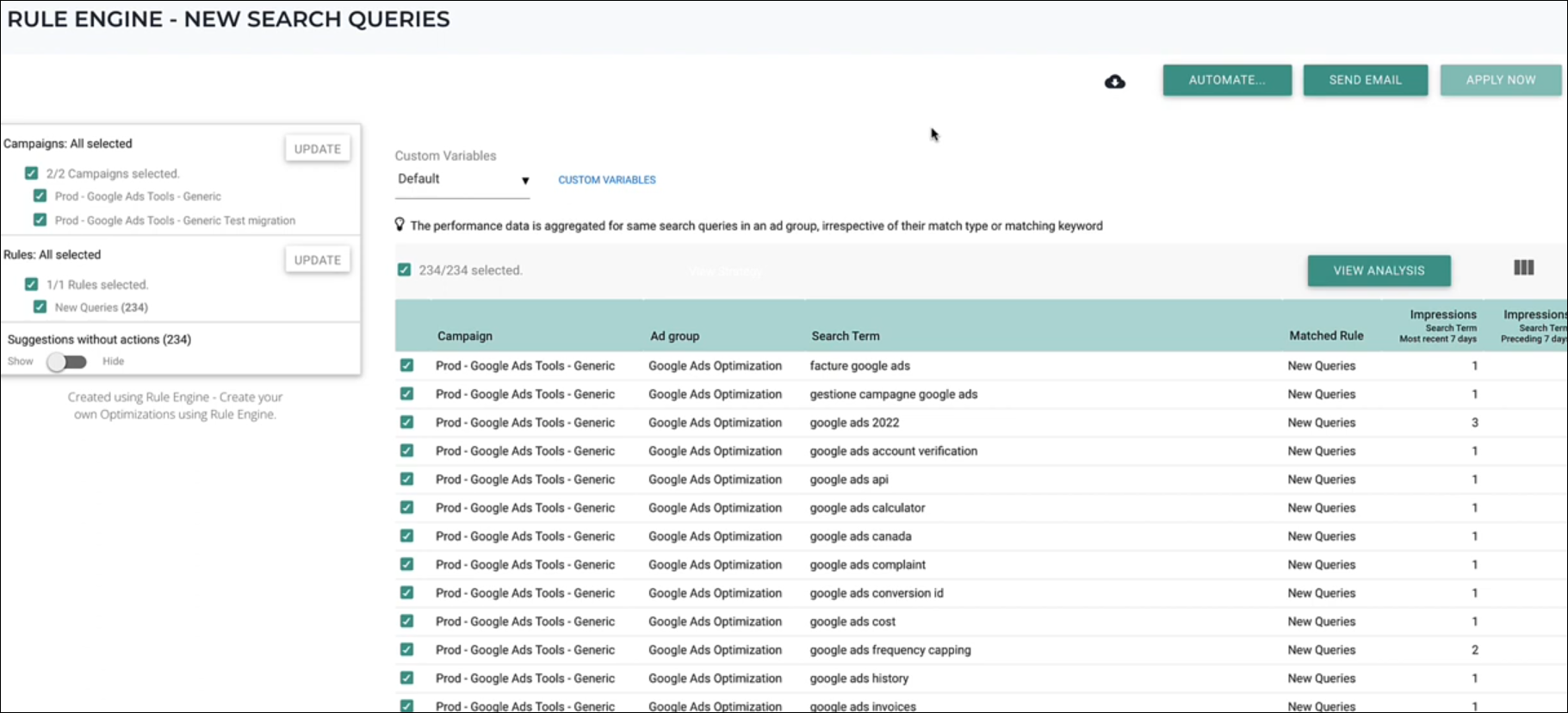Click the search term 'google ads conversion id'

(x=877, y=592)
